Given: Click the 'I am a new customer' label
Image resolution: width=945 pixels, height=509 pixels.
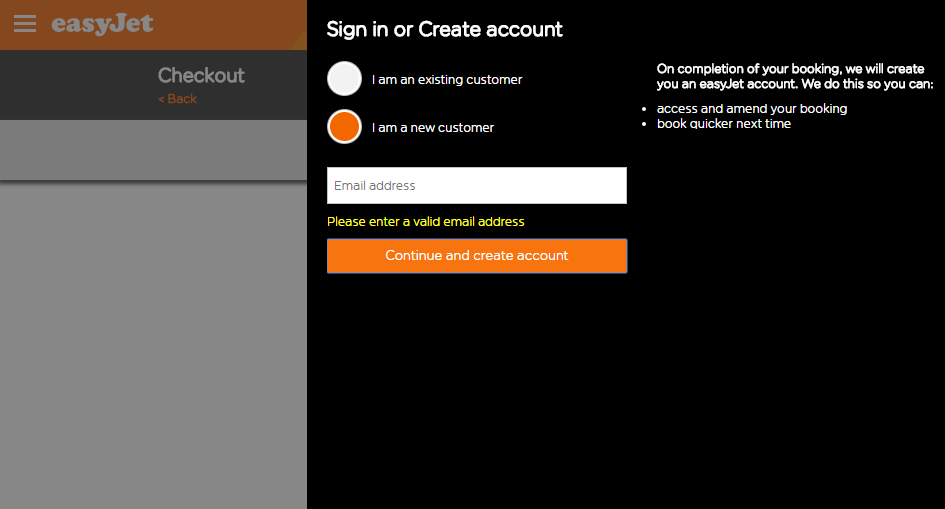Looking at the screenshot, I should [433, 128].
